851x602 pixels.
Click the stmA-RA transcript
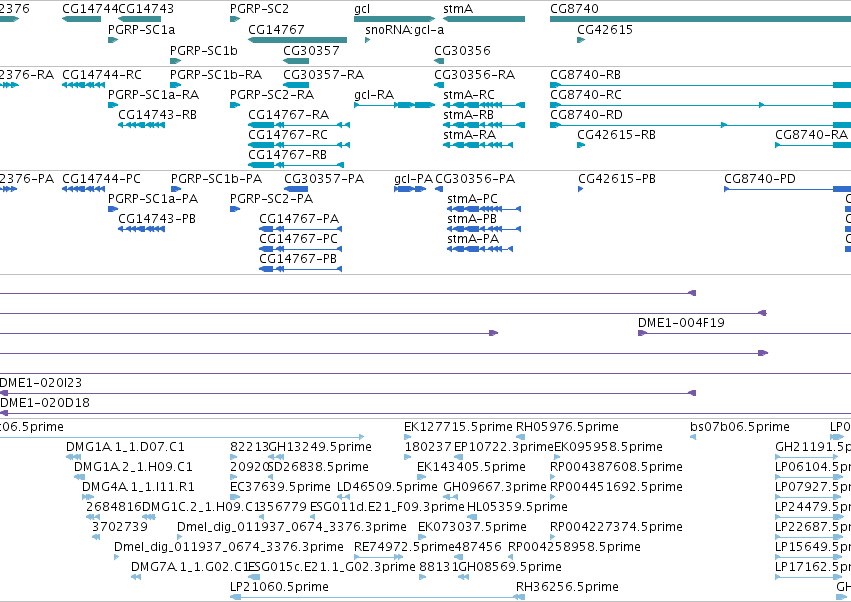(x=478, y=145)
